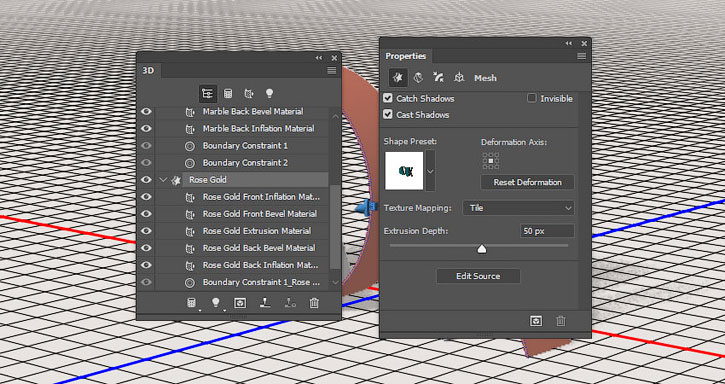The width and height of the screenshot is (725, 384).
Task: Toggle Catch Shadows checkbox
Action: [388, 99]
